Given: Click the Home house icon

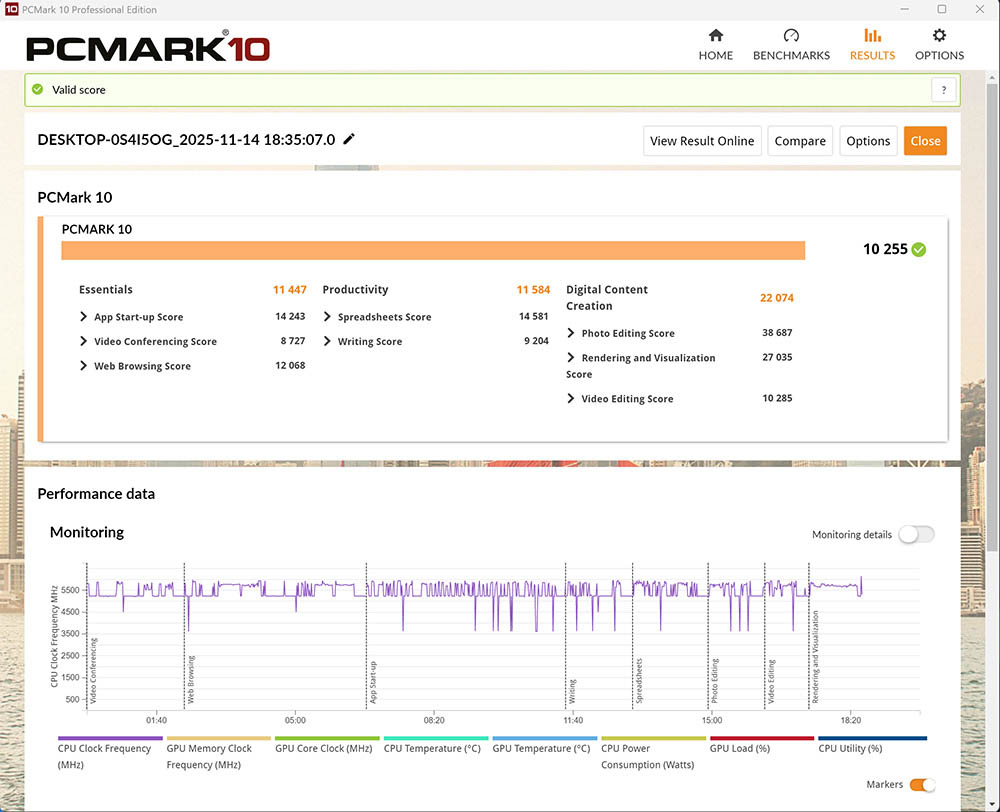Looking at the screenshot, I should pos(715,36).
